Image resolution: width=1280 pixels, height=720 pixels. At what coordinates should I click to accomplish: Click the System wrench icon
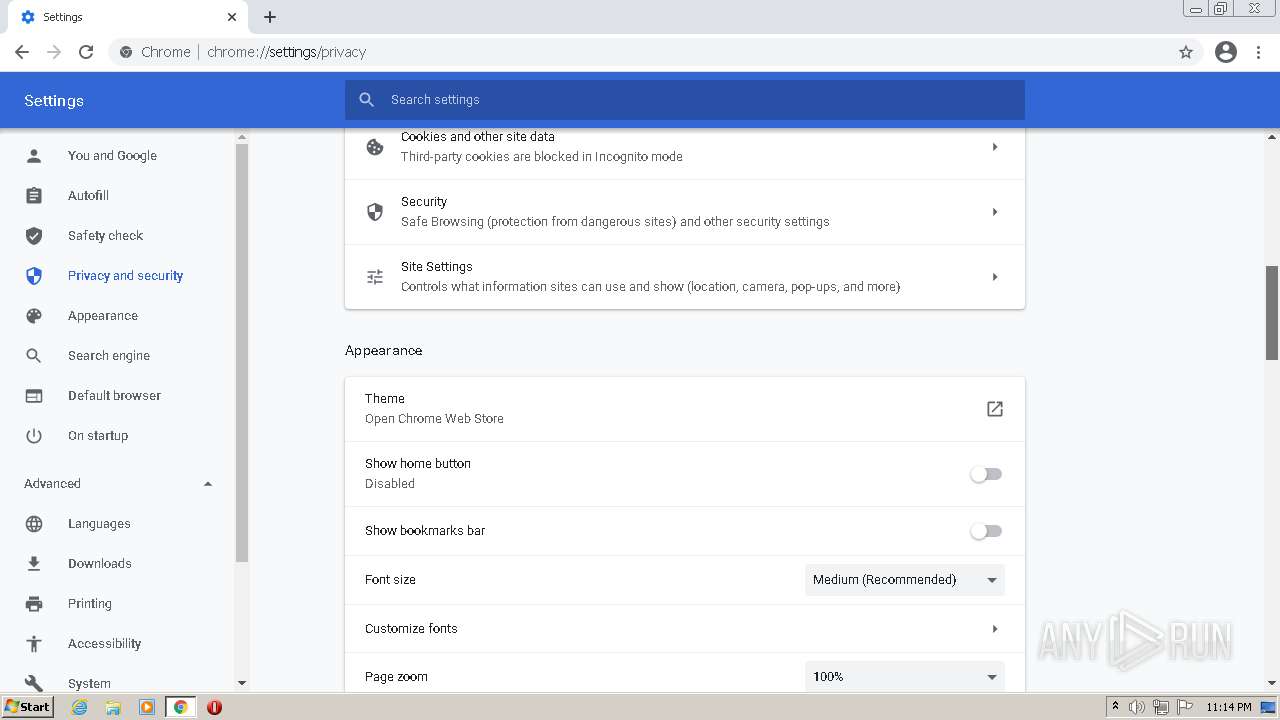pyautogui.click(x=34, y=683)
